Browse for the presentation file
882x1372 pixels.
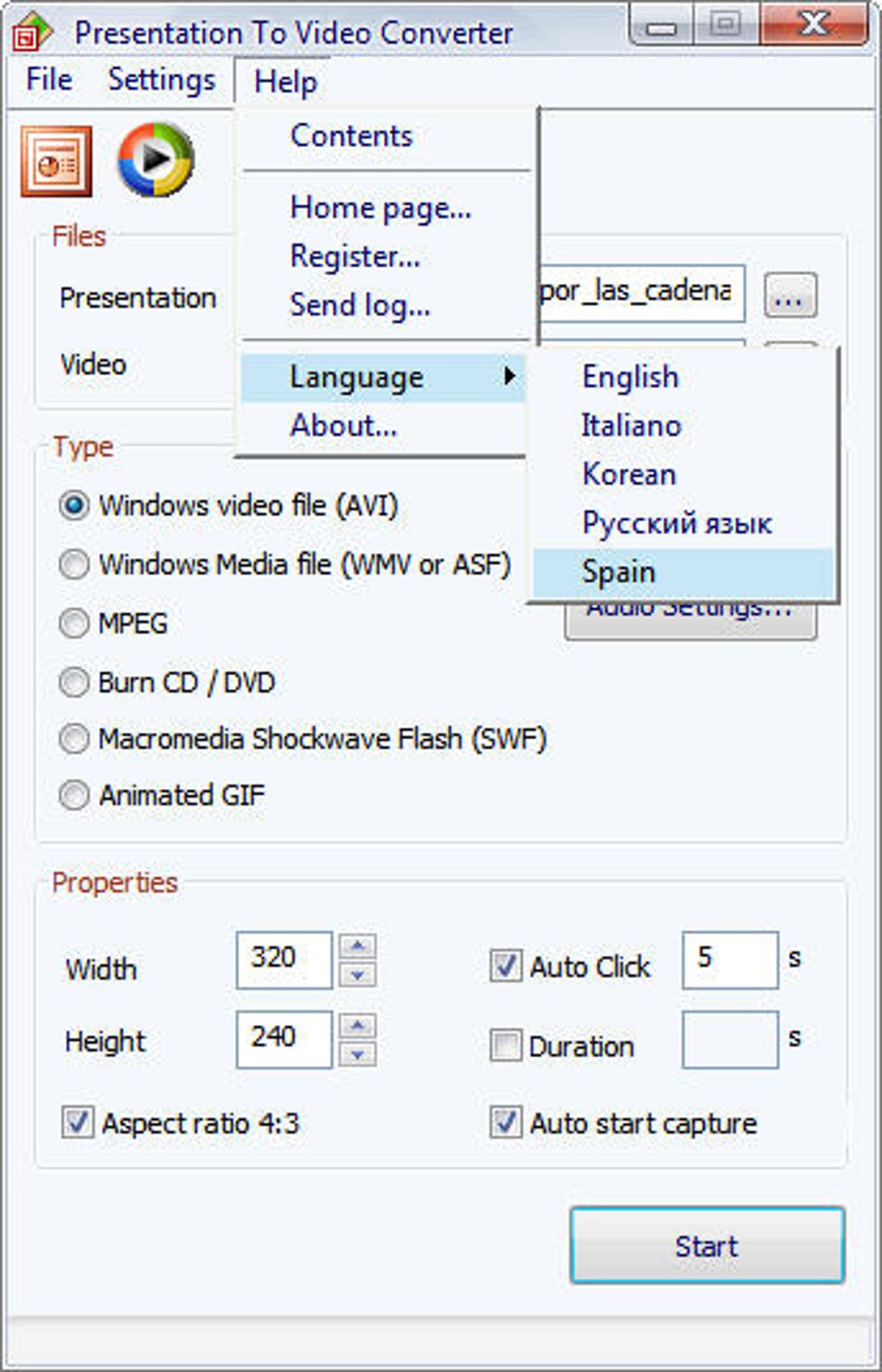point(790,296)
